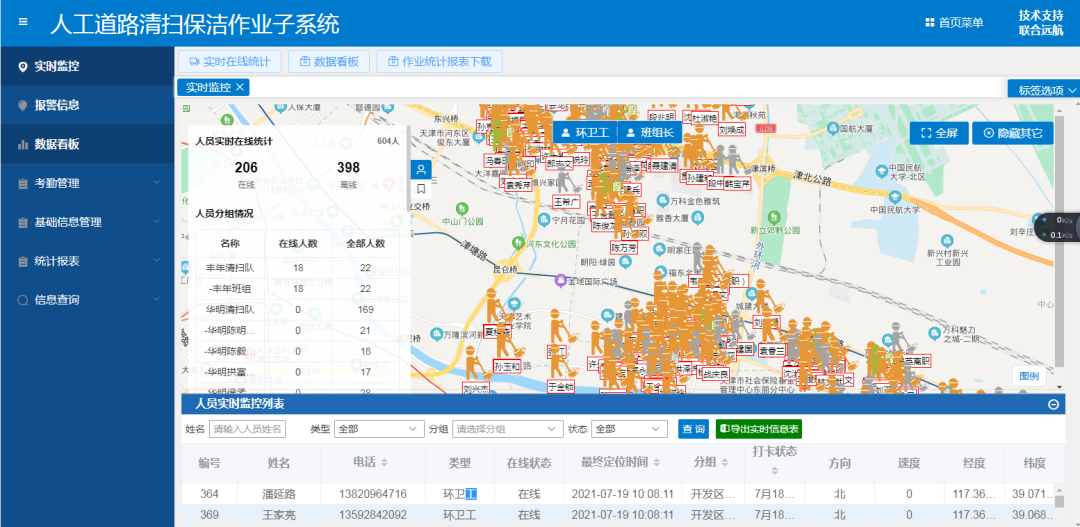The width and height of the screenshot is (1080, 527).
Task: Click the 于金钿 worker label on map
Action: 561,387
